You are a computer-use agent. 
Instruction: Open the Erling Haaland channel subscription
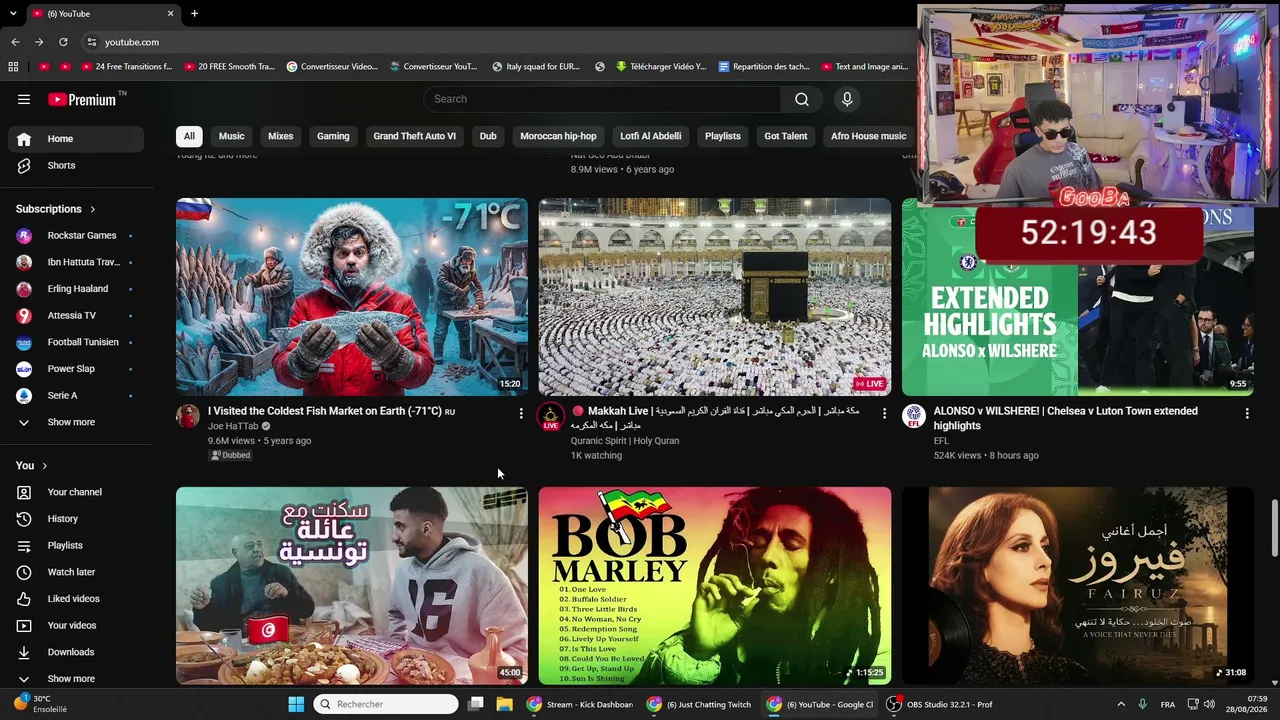pyautogui.click(x=76, y=289)
